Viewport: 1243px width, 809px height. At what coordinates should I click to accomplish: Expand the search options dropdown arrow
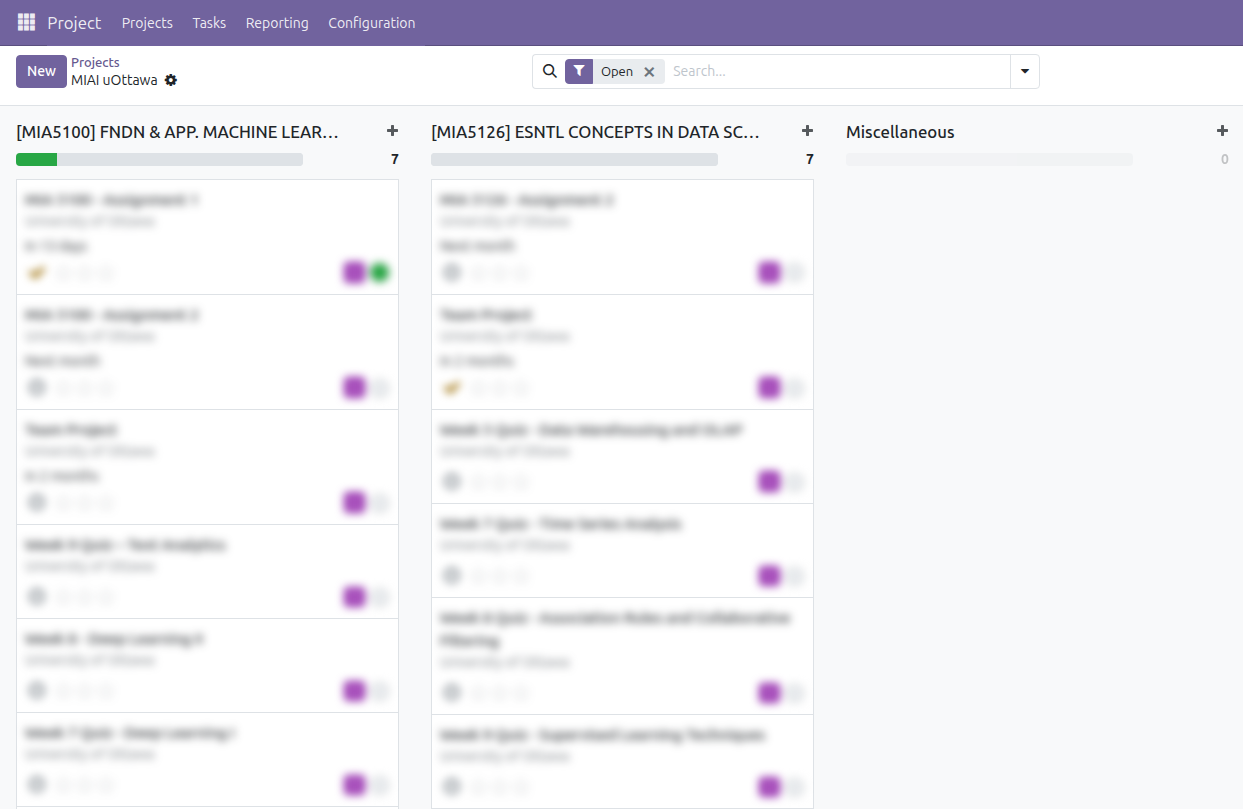coord(1025,71)
